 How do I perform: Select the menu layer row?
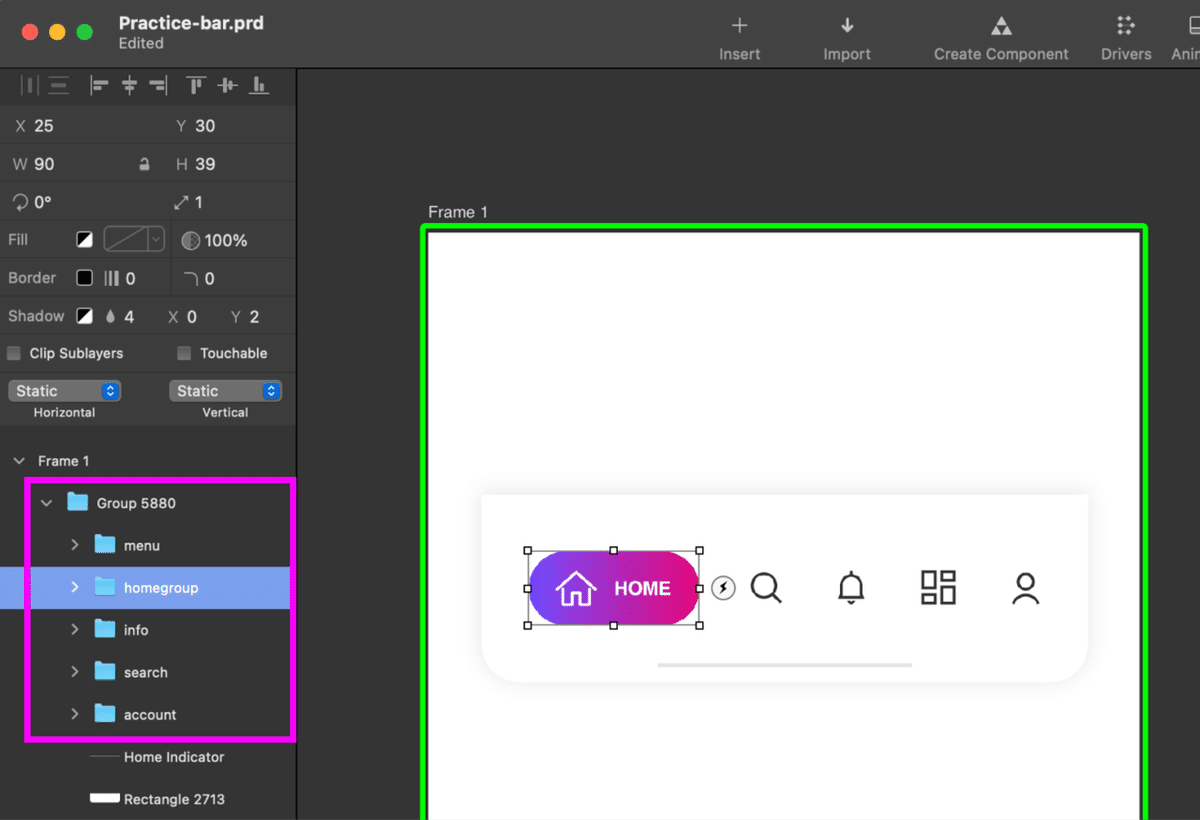pos(148,545)
